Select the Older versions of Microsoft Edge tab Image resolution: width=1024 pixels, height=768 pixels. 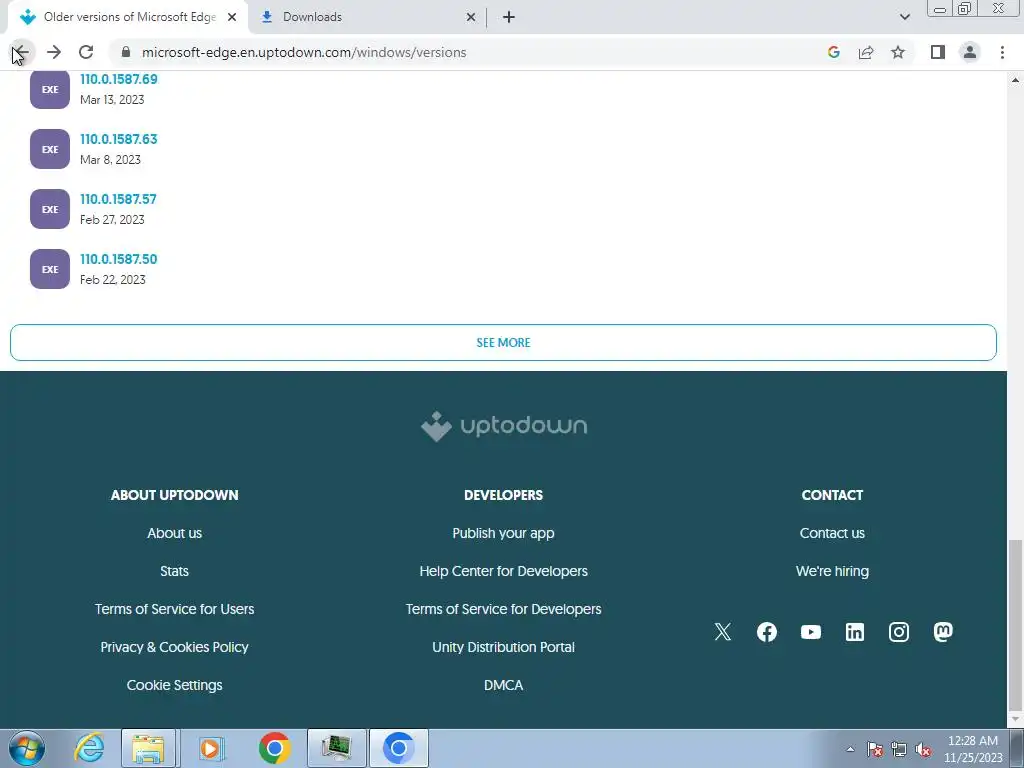click(x=128, y=17)
